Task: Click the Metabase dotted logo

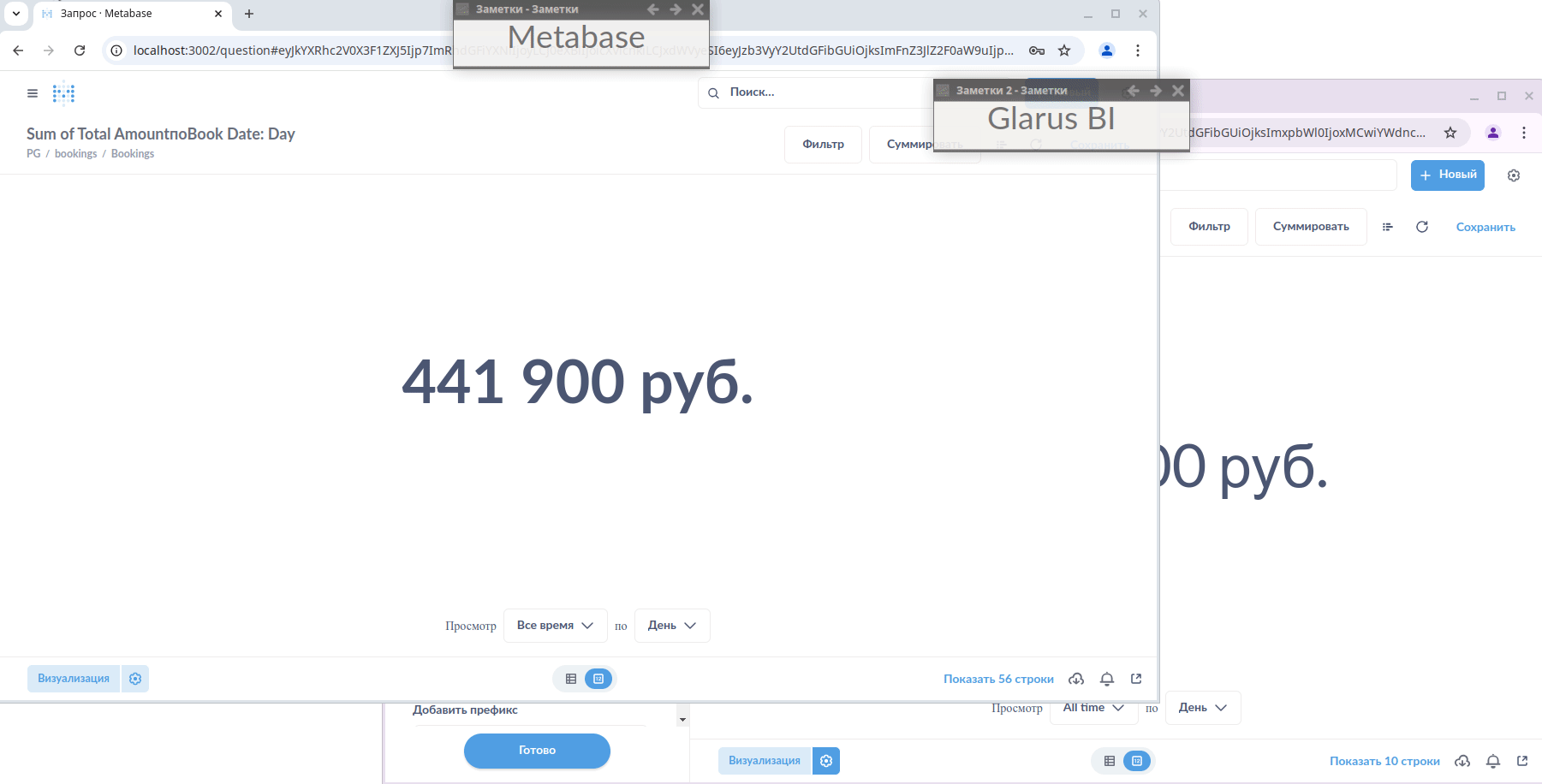Action: click(63, 93)
